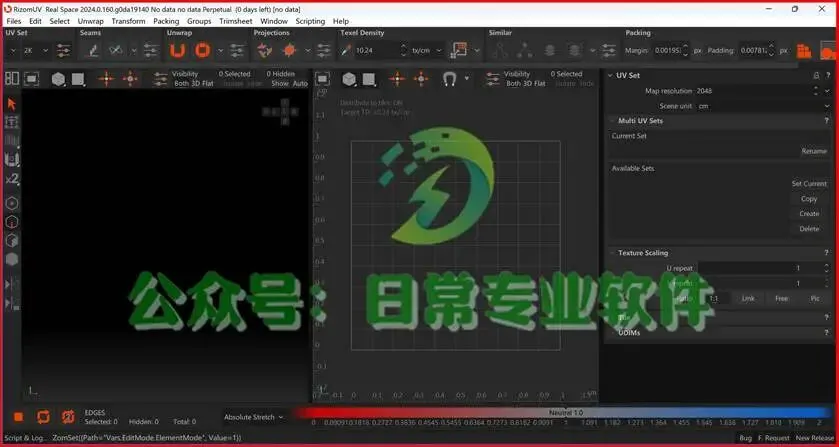Open the 2K resolution dropdown

coord(35,51)
